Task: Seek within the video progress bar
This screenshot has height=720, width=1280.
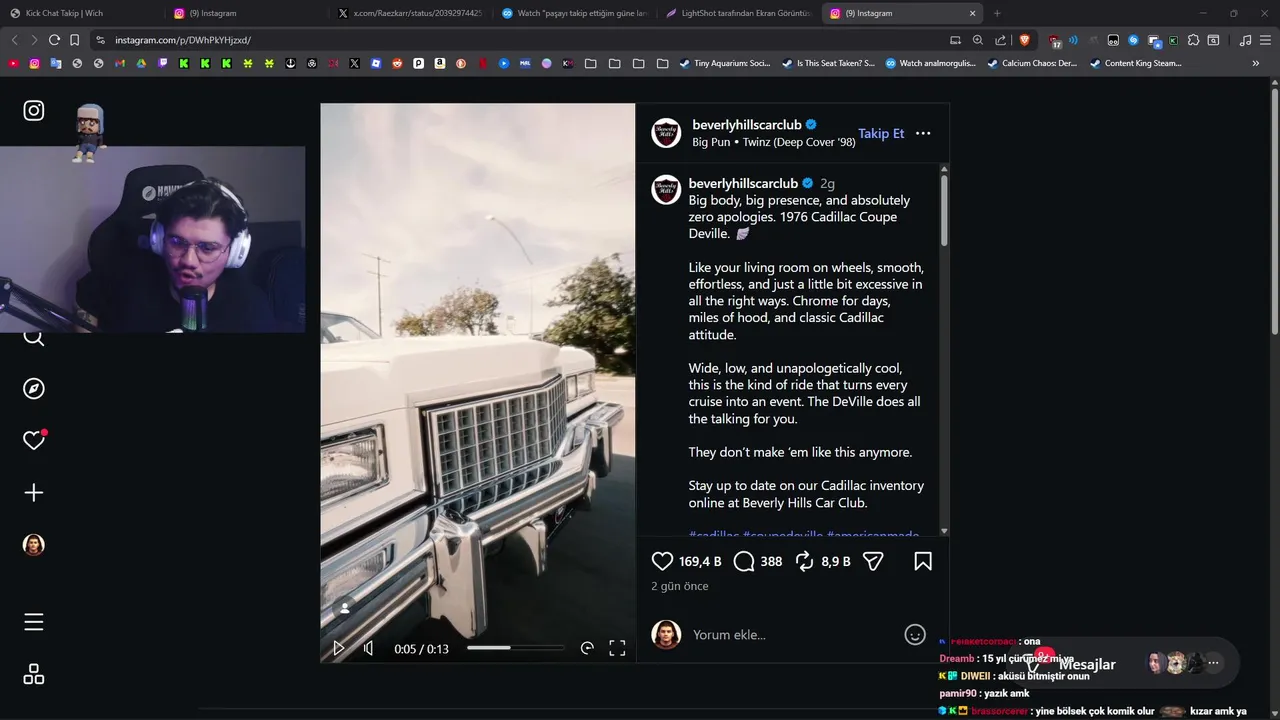Action: click(515, 648)
